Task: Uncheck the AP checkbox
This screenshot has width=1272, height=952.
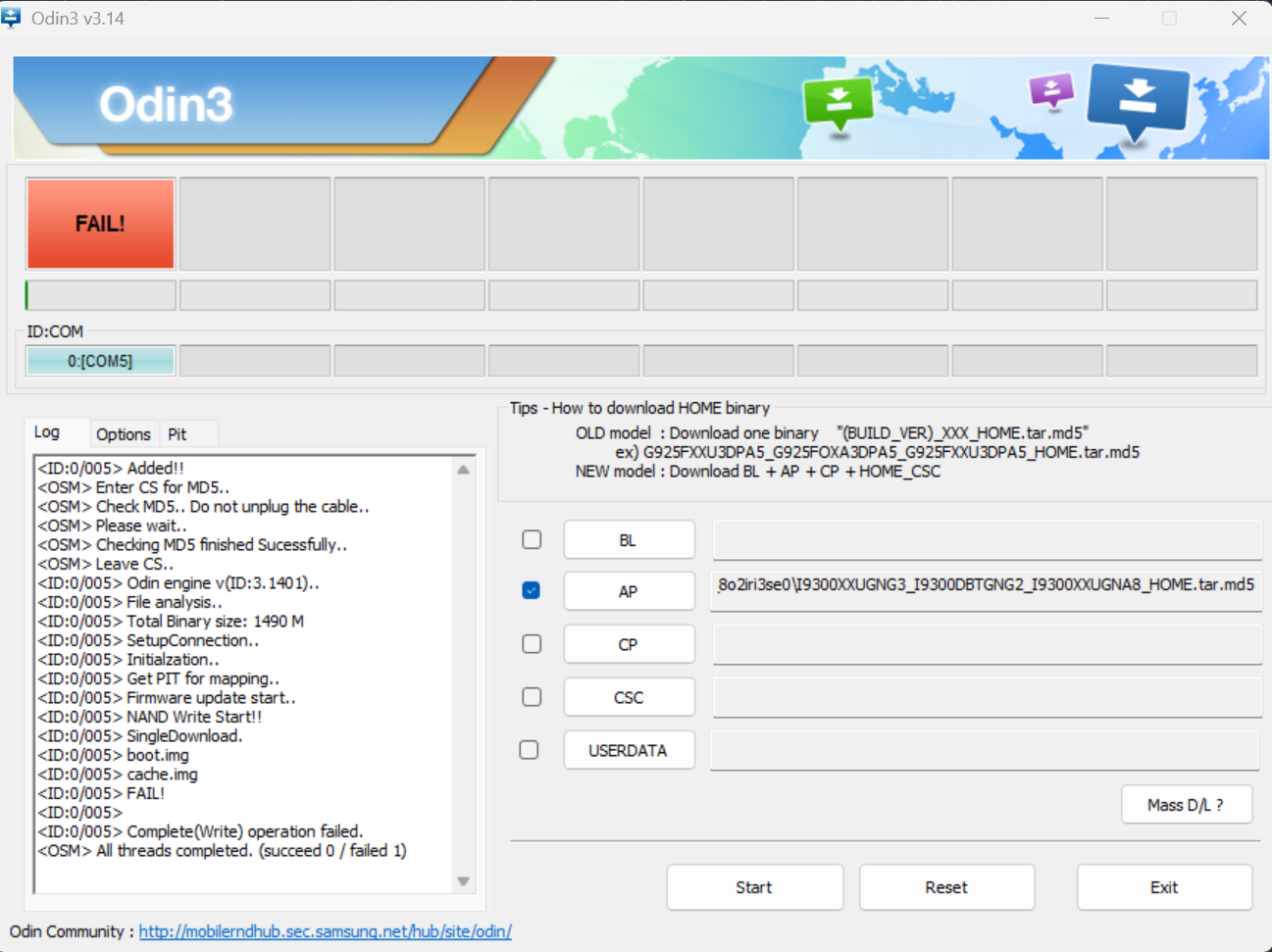Action: click(x=532, y=590)
